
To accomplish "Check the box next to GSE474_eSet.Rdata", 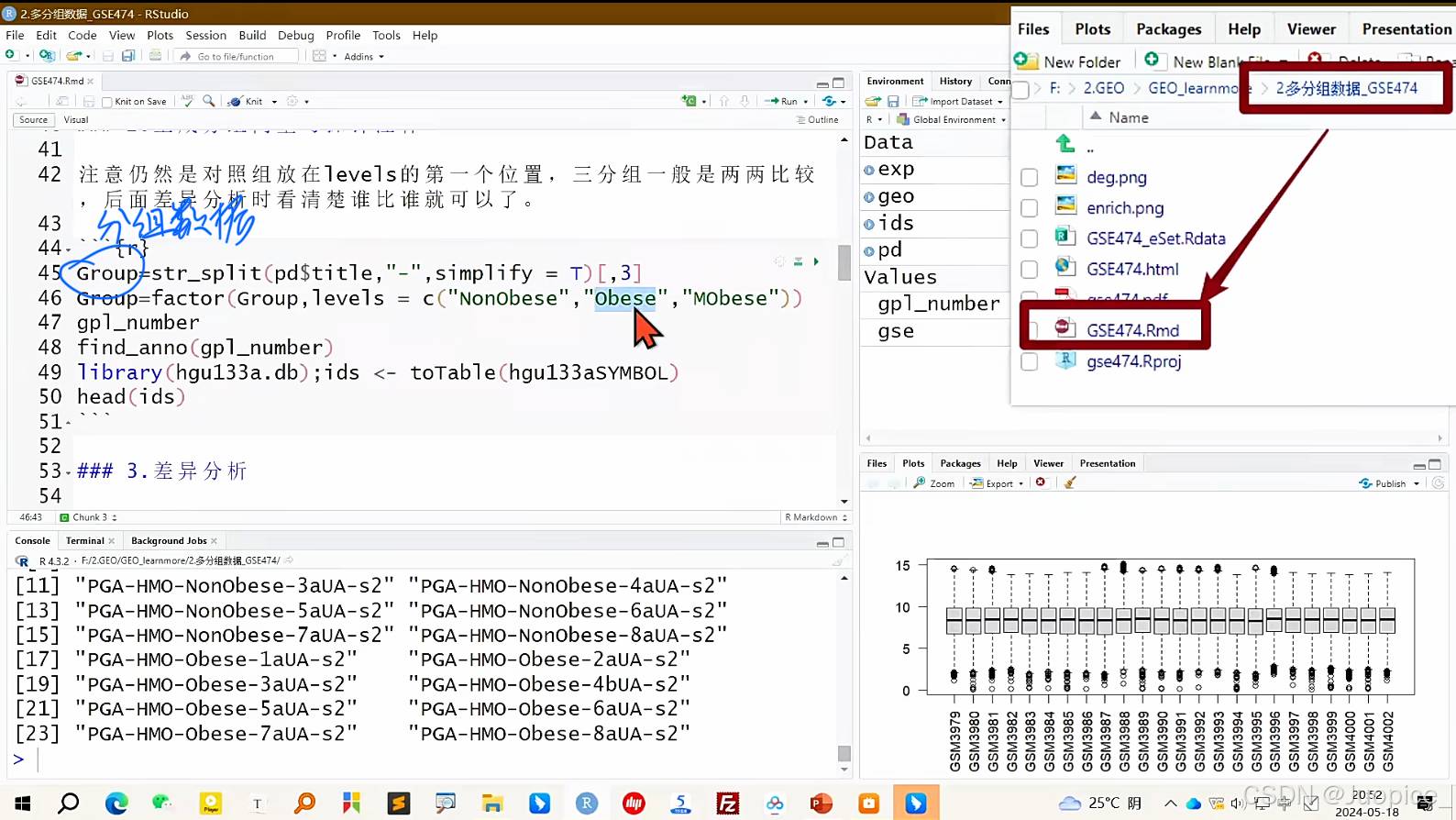I will point(1030,238).
